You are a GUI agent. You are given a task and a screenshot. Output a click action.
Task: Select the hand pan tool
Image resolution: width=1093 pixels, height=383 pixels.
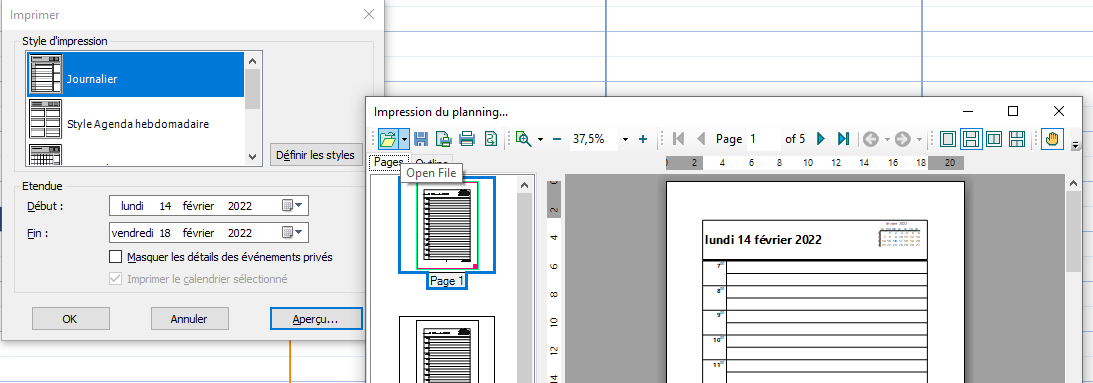pos(1051,139)
